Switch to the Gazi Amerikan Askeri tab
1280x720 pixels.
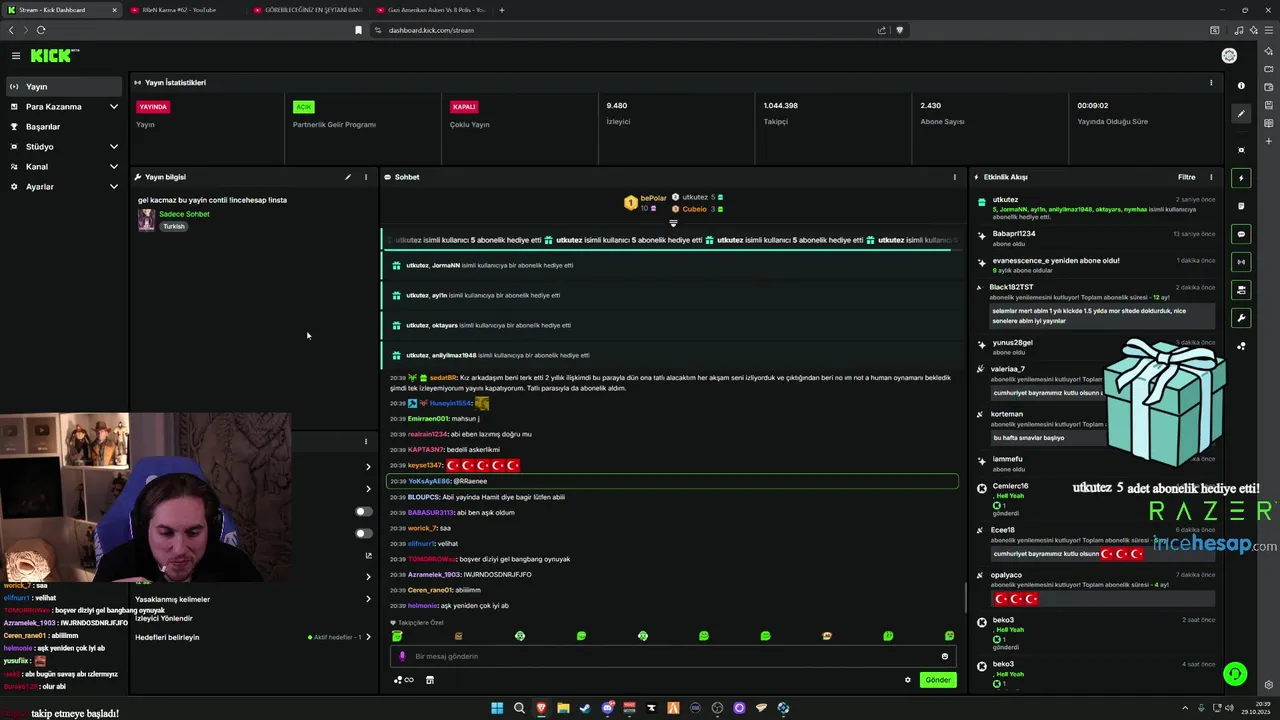(x=436, y=10)
